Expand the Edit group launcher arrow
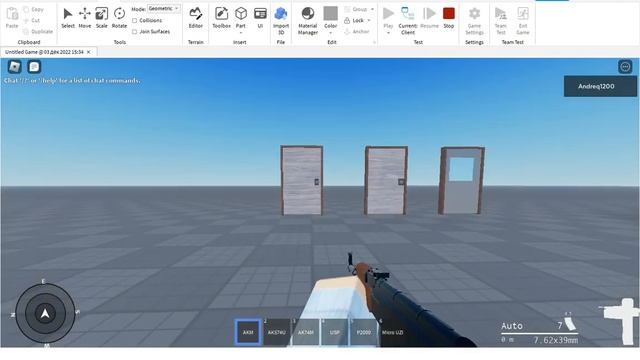 coord(374,42)
